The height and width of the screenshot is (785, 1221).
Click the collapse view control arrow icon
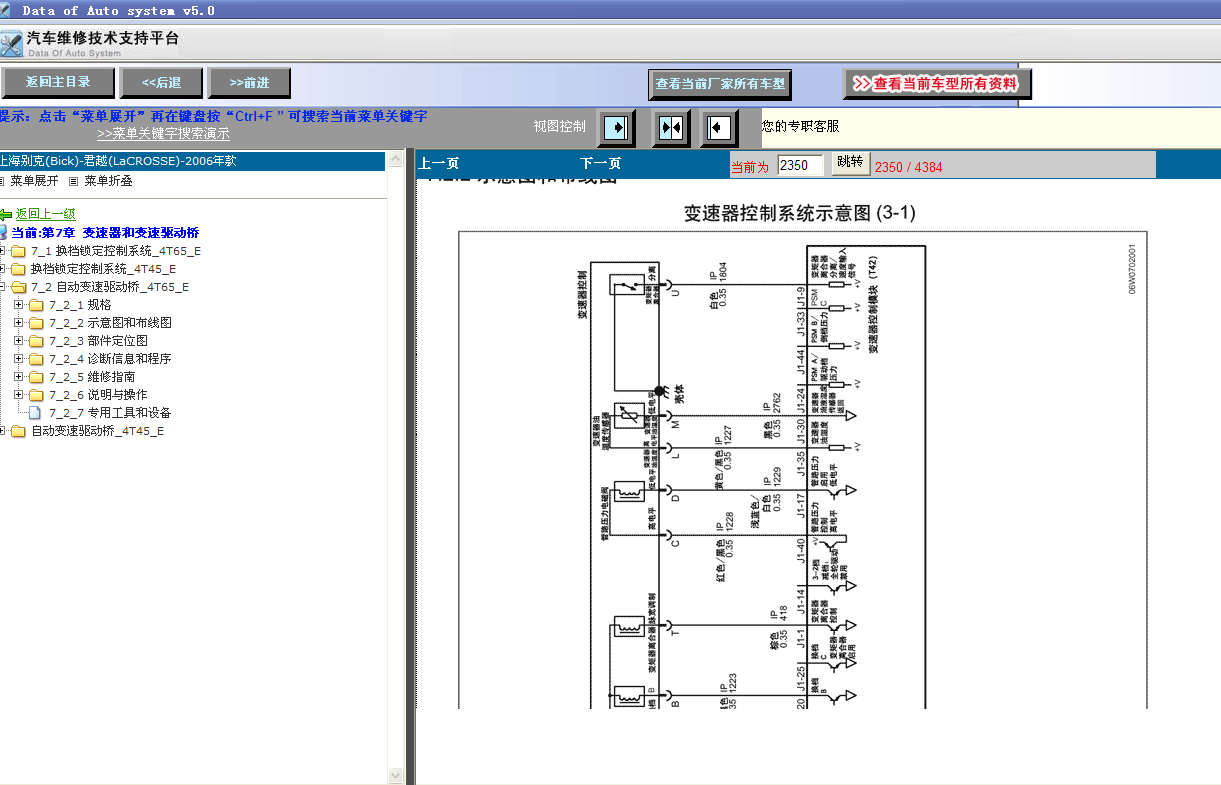pyautogui.click(x=719, y=128)
